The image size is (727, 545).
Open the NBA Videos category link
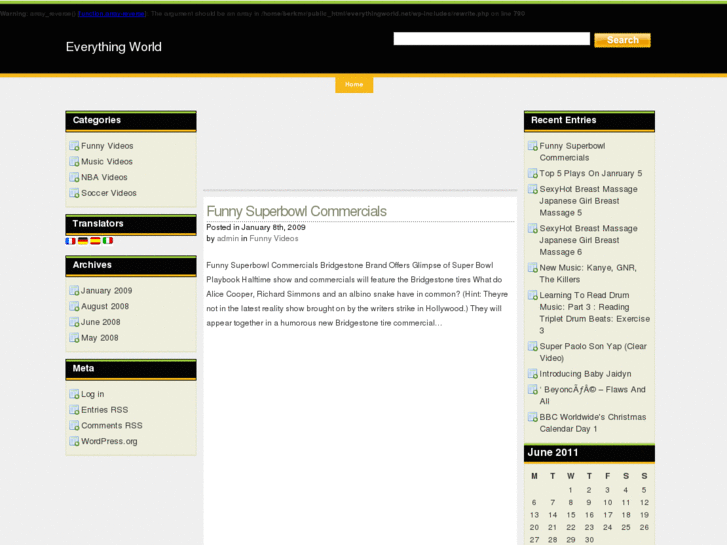tap(104, 178)
